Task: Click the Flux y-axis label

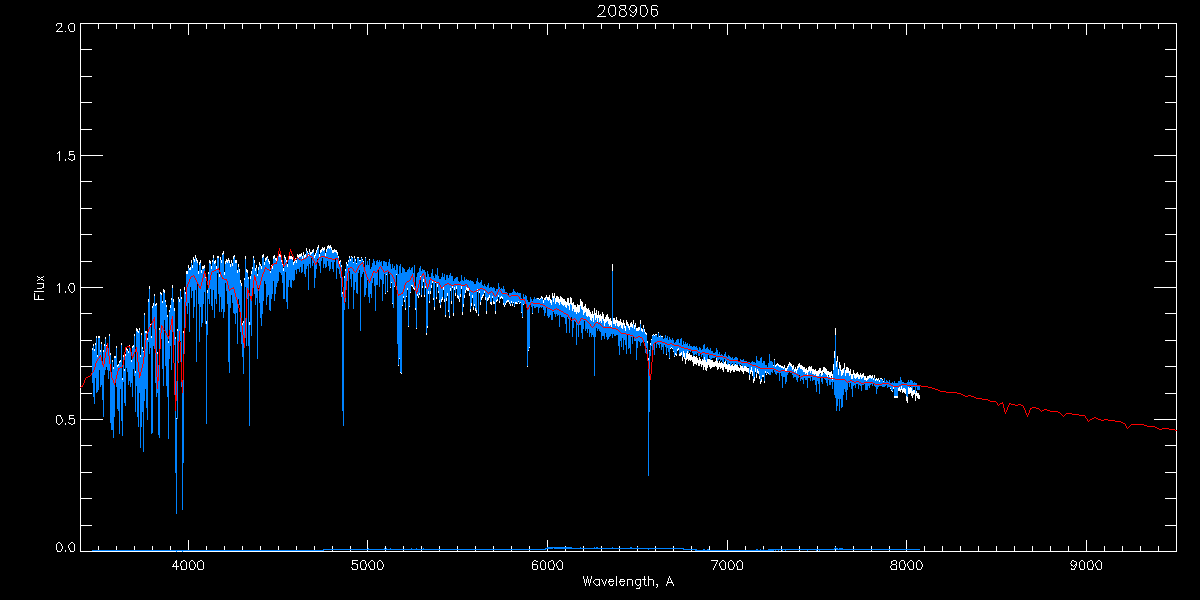Action: pos(40,288)
